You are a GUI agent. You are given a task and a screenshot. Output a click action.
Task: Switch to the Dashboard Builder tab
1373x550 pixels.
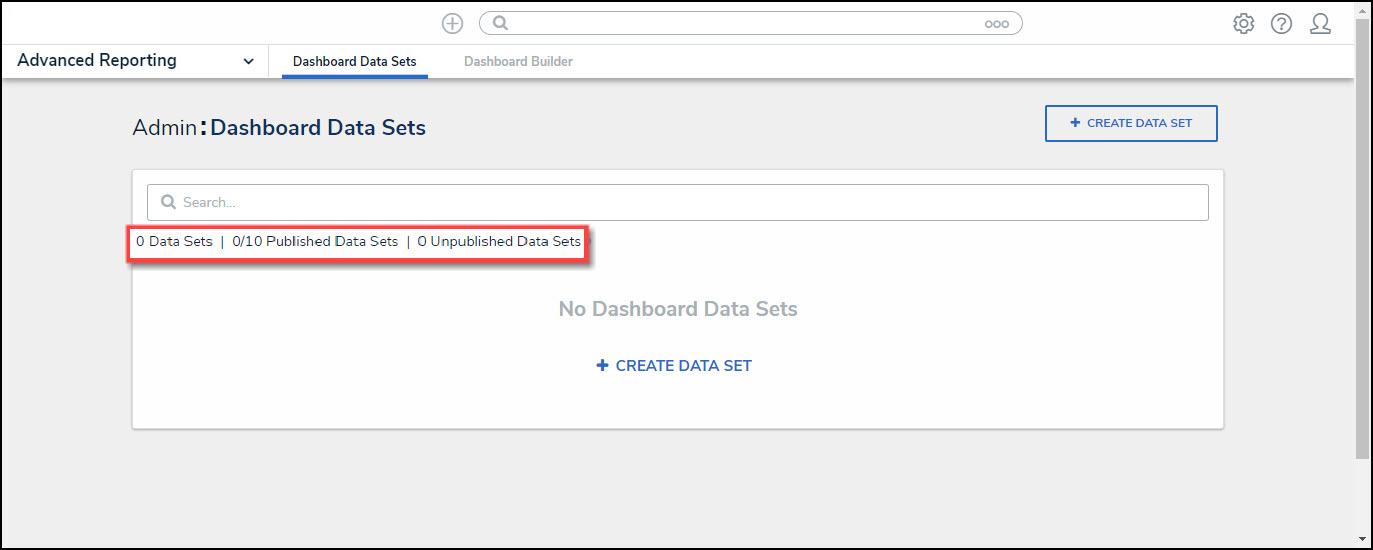pos(518,61)
